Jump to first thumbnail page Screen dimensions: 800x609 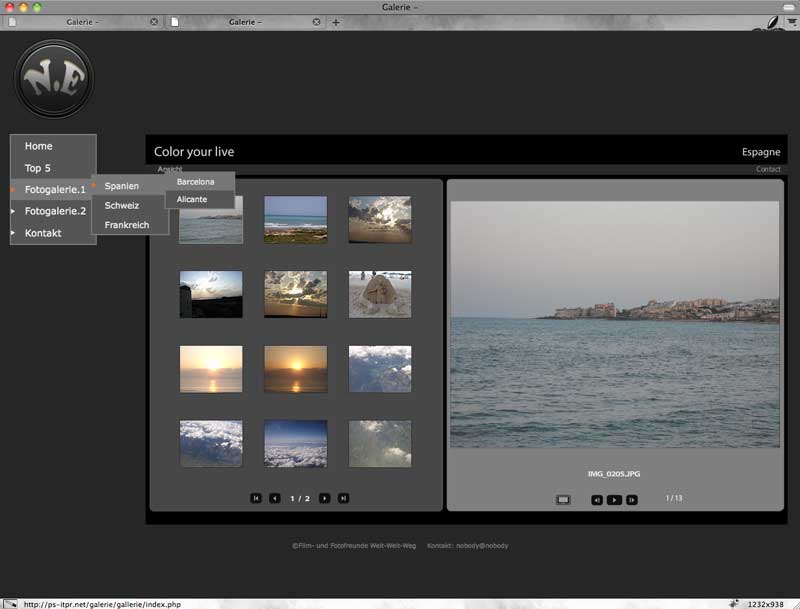pos(256,498)
